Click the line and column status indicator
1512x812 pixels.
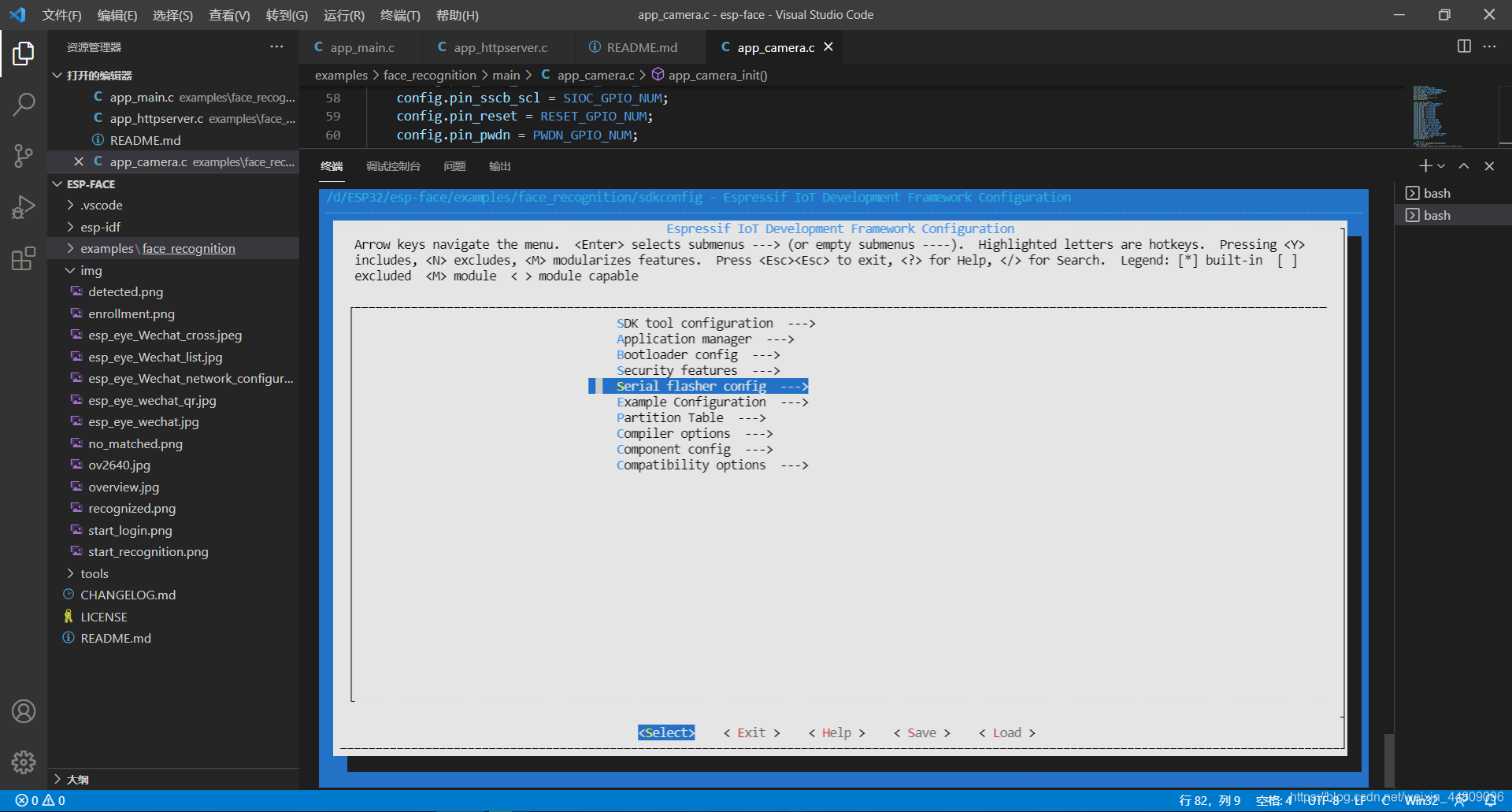1210,800
